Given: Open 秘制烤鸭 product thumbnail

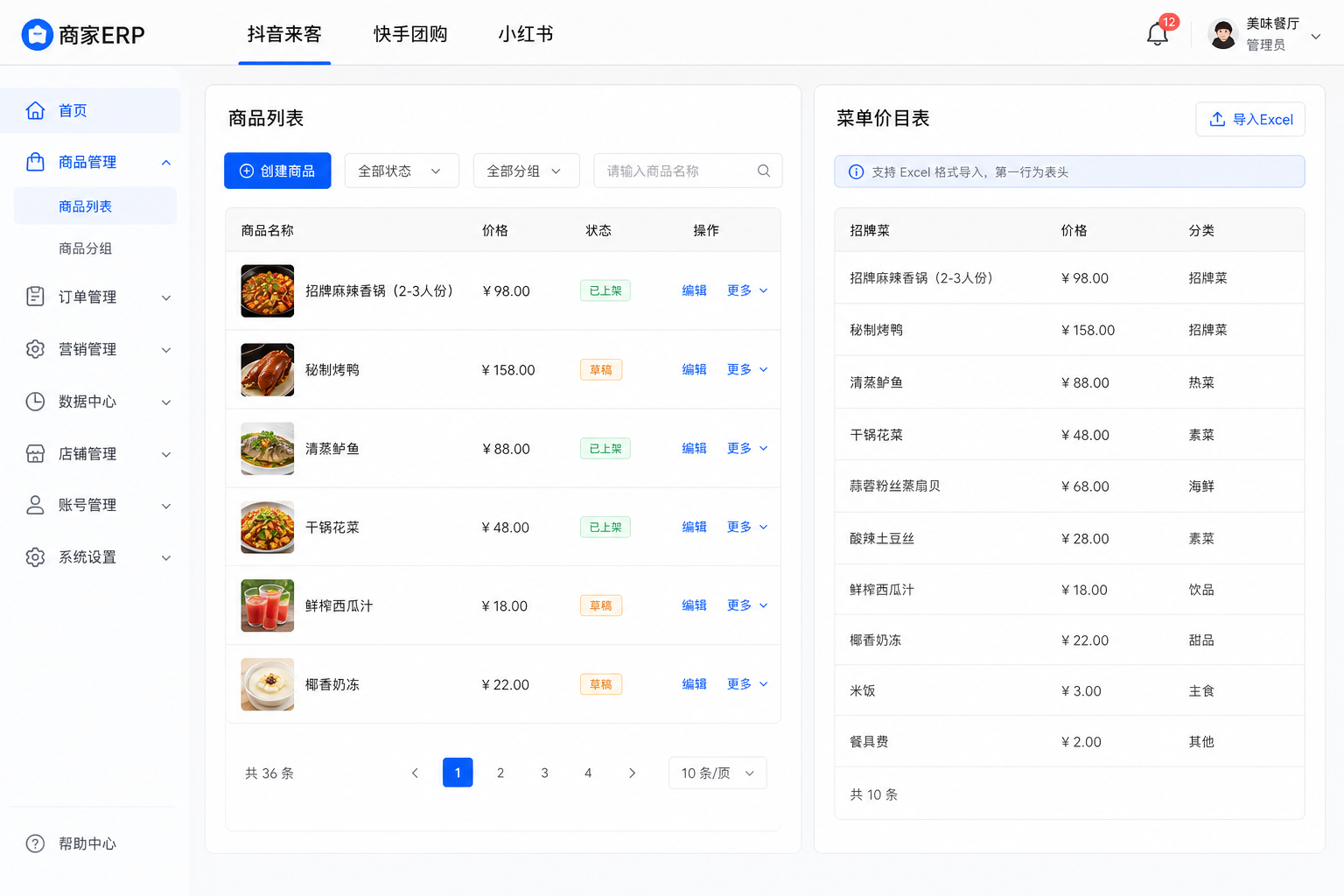Looking at the screenshot, I should [x=268, y=369].
